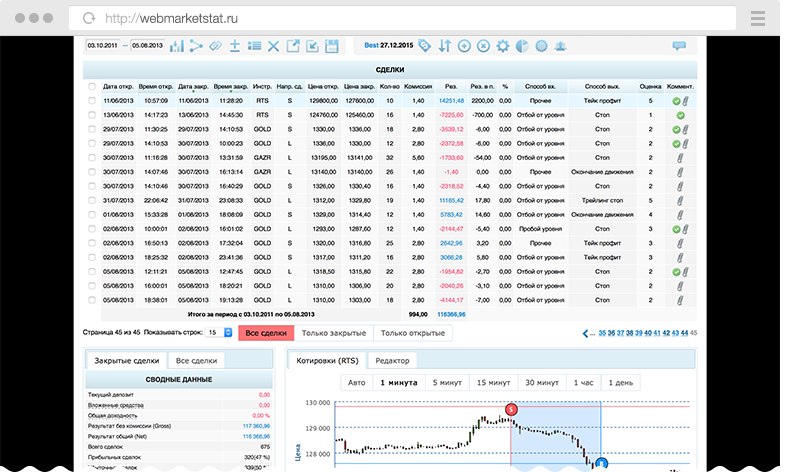
Task: Switch to Все сделки tab above summary data
Action: coord(196,360)
